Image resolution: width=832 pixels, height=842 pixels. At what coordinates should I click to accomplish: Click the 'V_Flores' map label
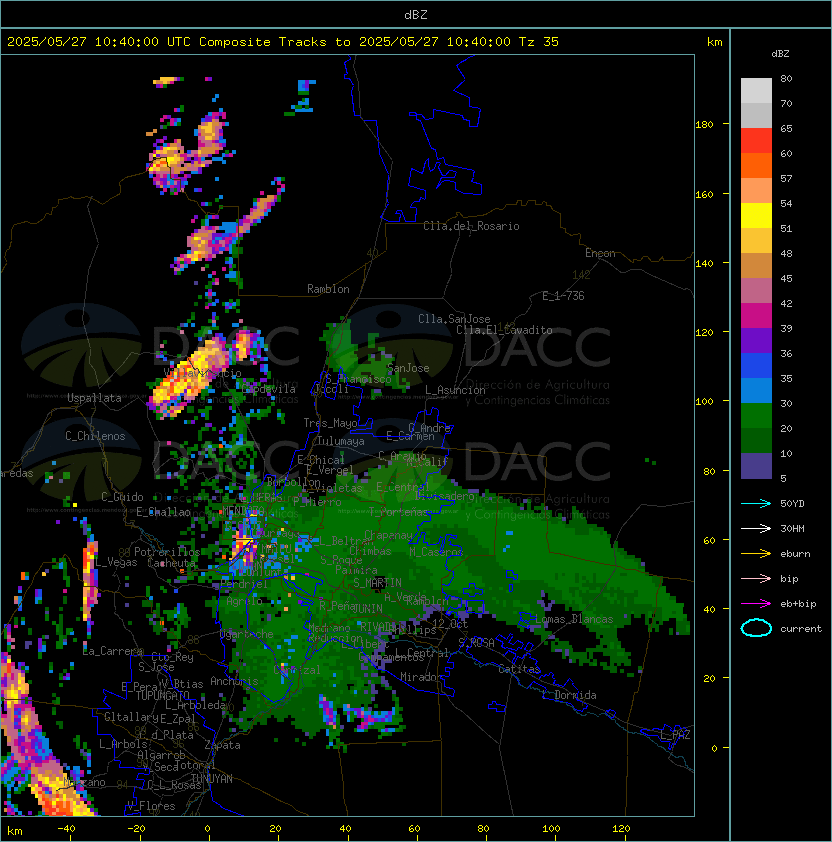pyautogui.click(x=151, y=807)
